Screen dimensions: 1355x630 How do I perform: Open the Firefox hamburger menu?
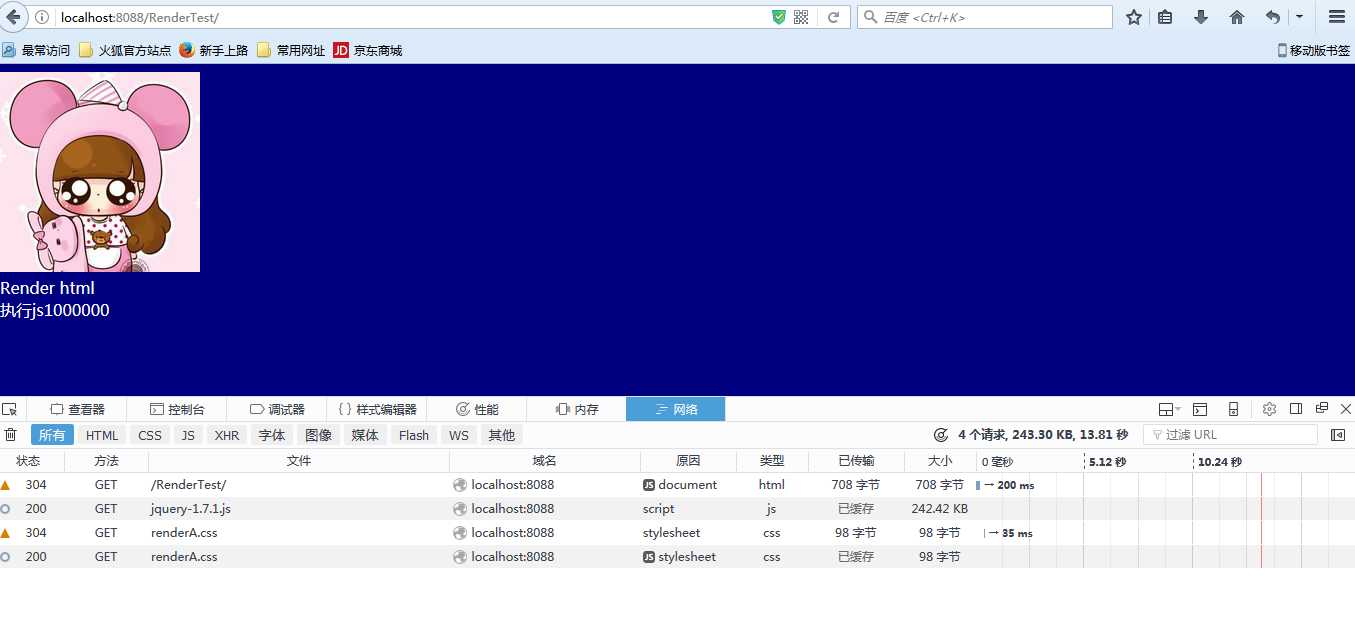[1337, 17]
